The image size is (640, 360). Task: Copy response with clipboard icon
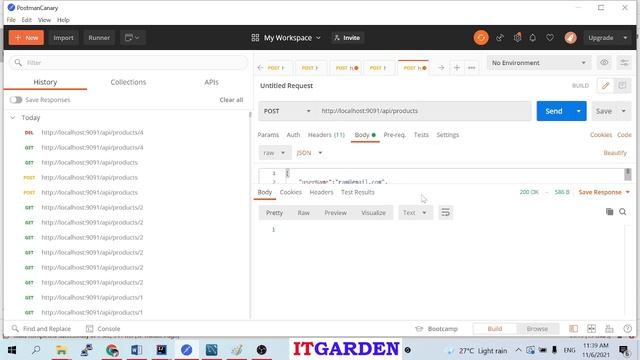point(609,211)
